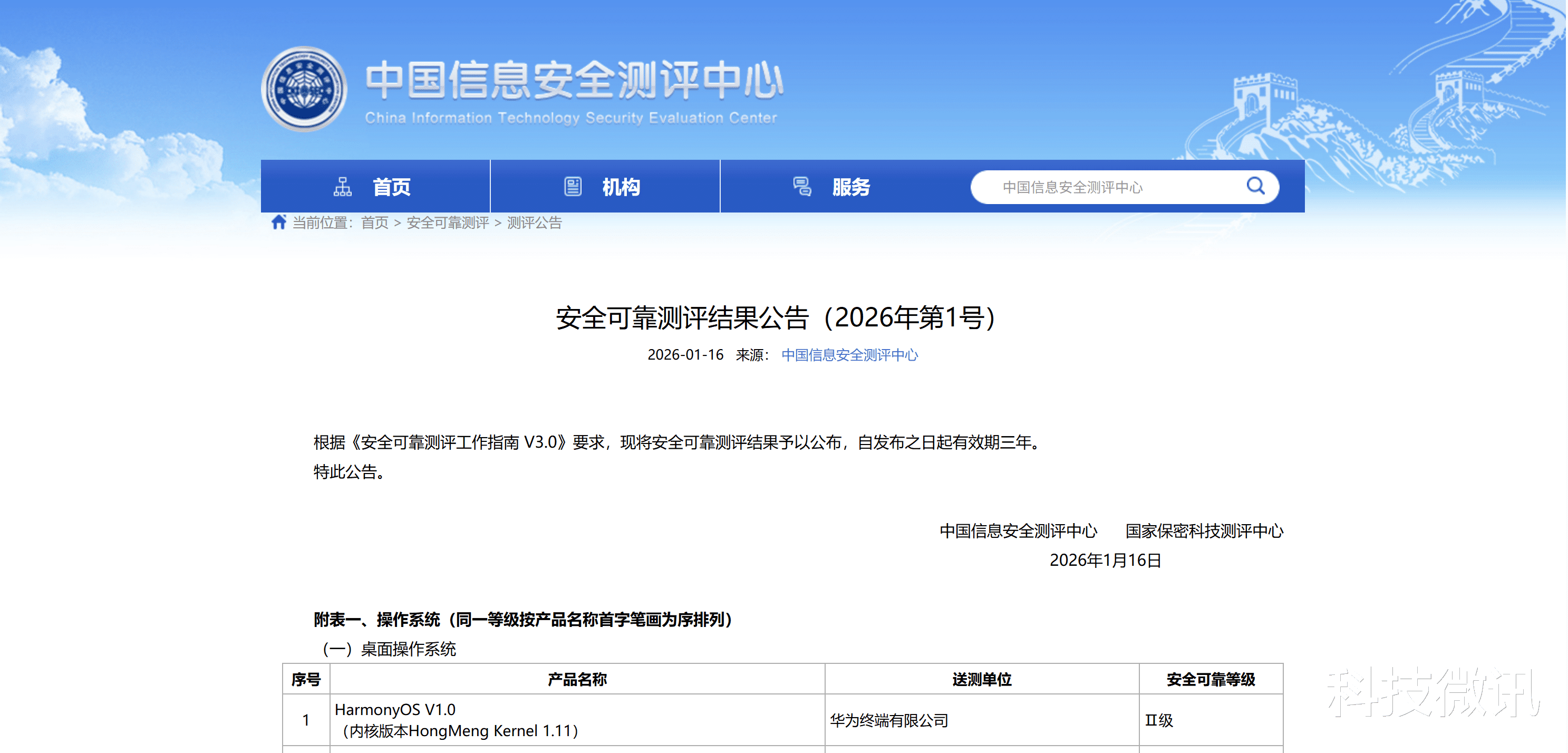Click the site title 中国信息安全测评中心 banner
The width and height of the screenshot is (1568, 753).
(575, 80)
